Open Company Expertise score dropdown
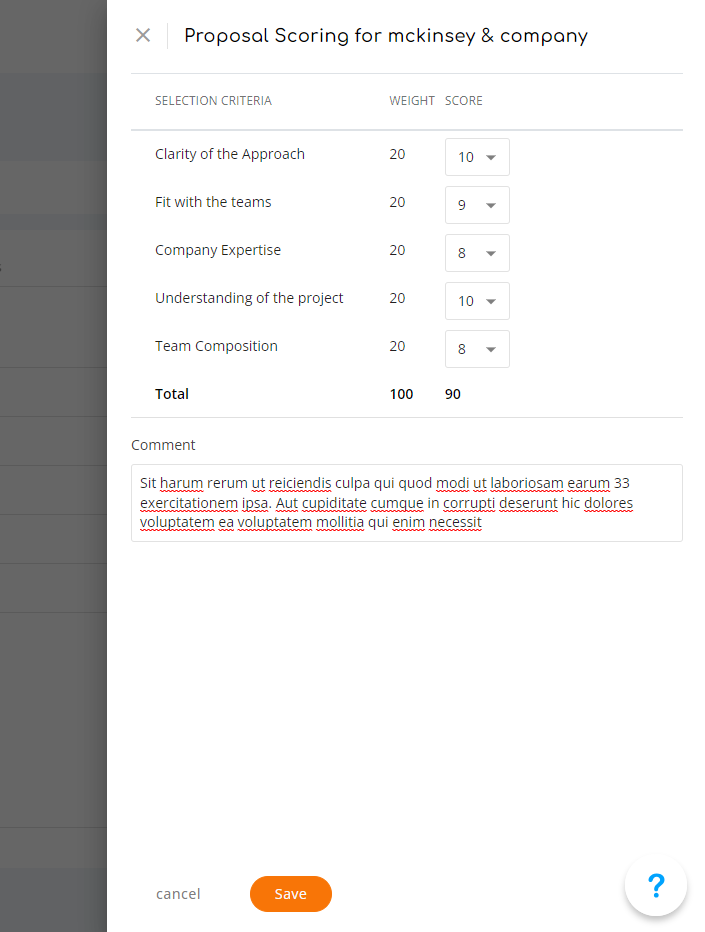 pos(477,253)
